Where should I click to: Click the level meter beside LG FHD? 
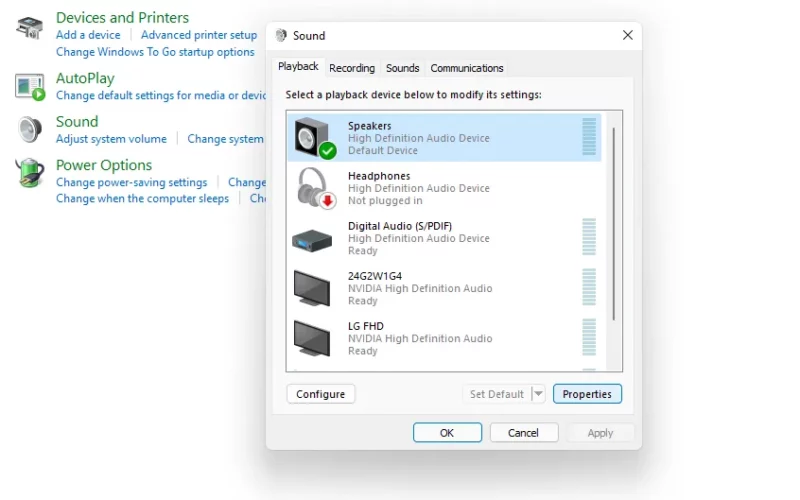tap(589, 337)
